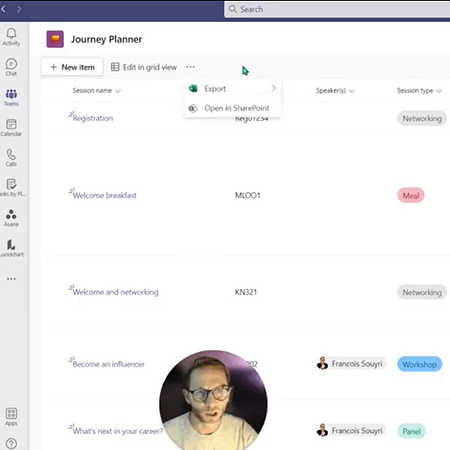This screenshot has width=450, height=450.
Task: Click the Search input field
Action: coord(337,9)
